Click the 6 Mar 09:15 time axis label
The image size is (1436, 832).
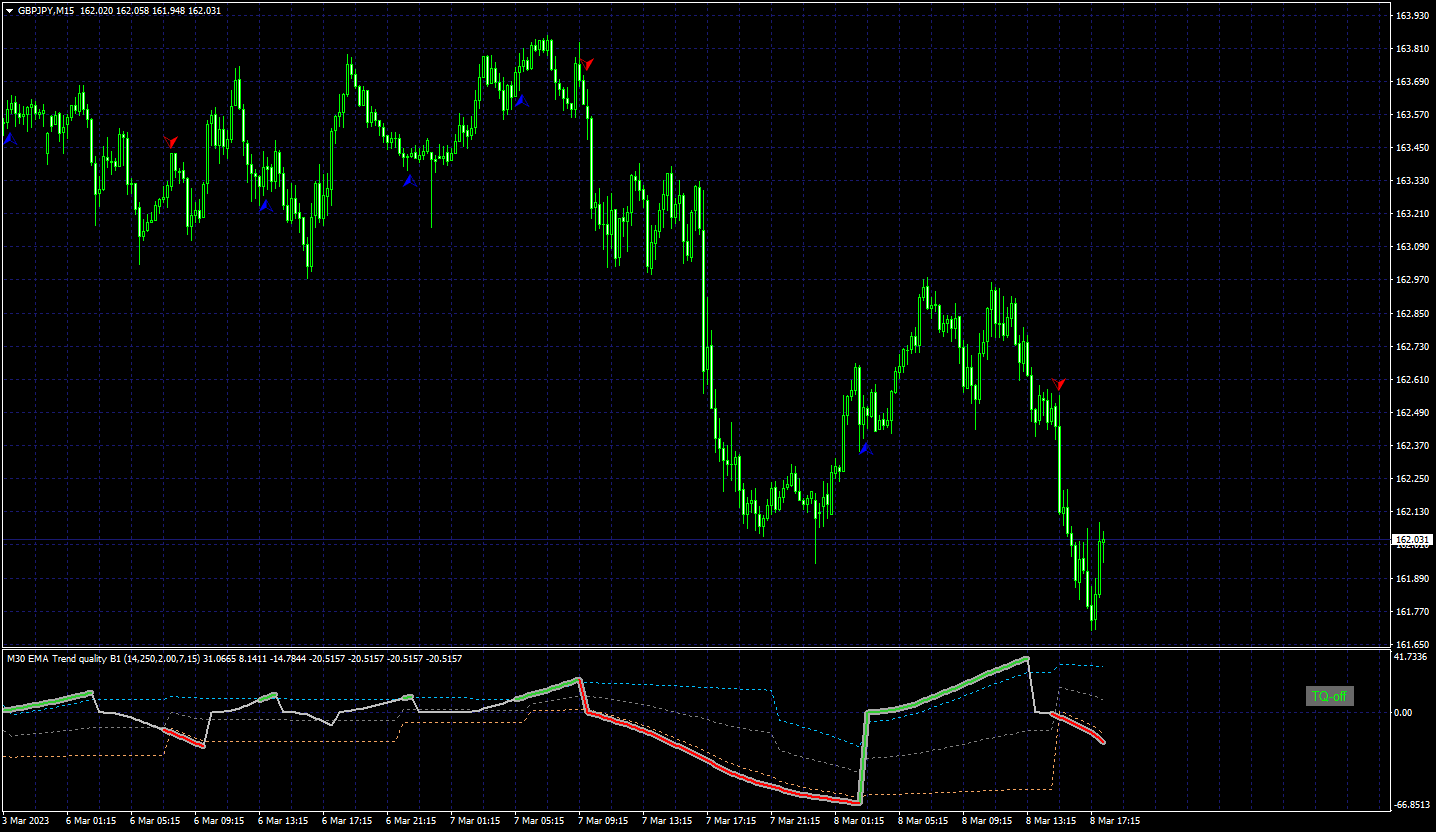[x=219, y=821]
